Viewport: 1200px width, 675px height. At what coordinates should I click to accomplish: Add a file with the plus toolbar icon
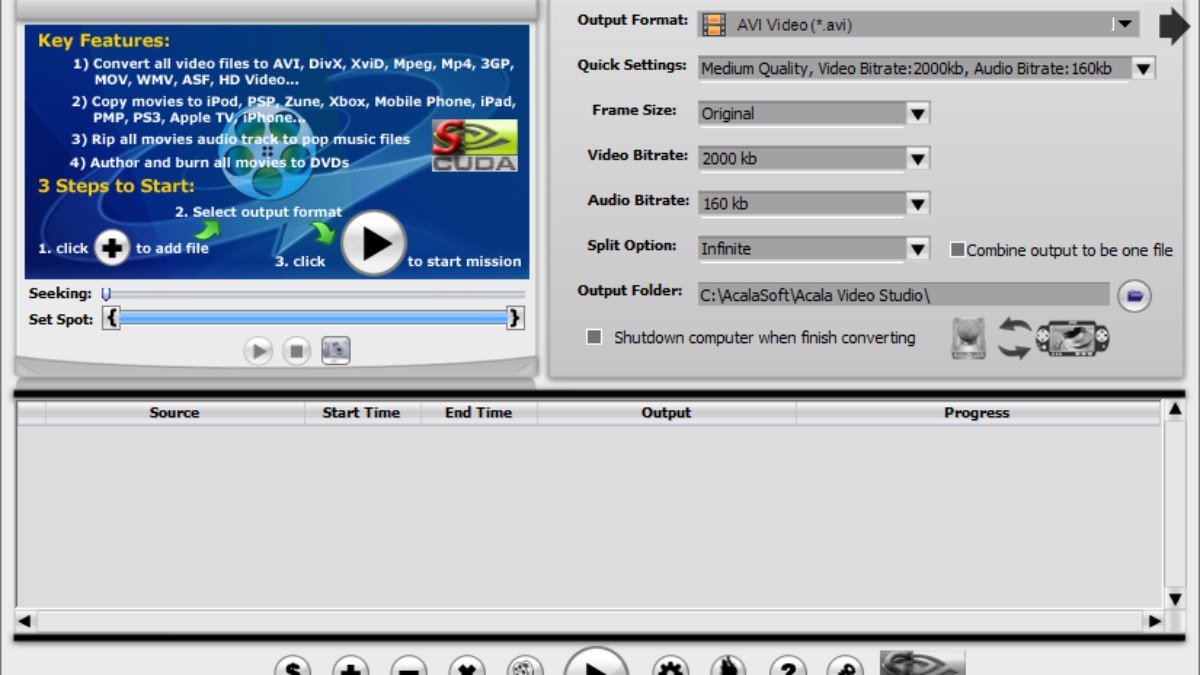coord(350,665)
